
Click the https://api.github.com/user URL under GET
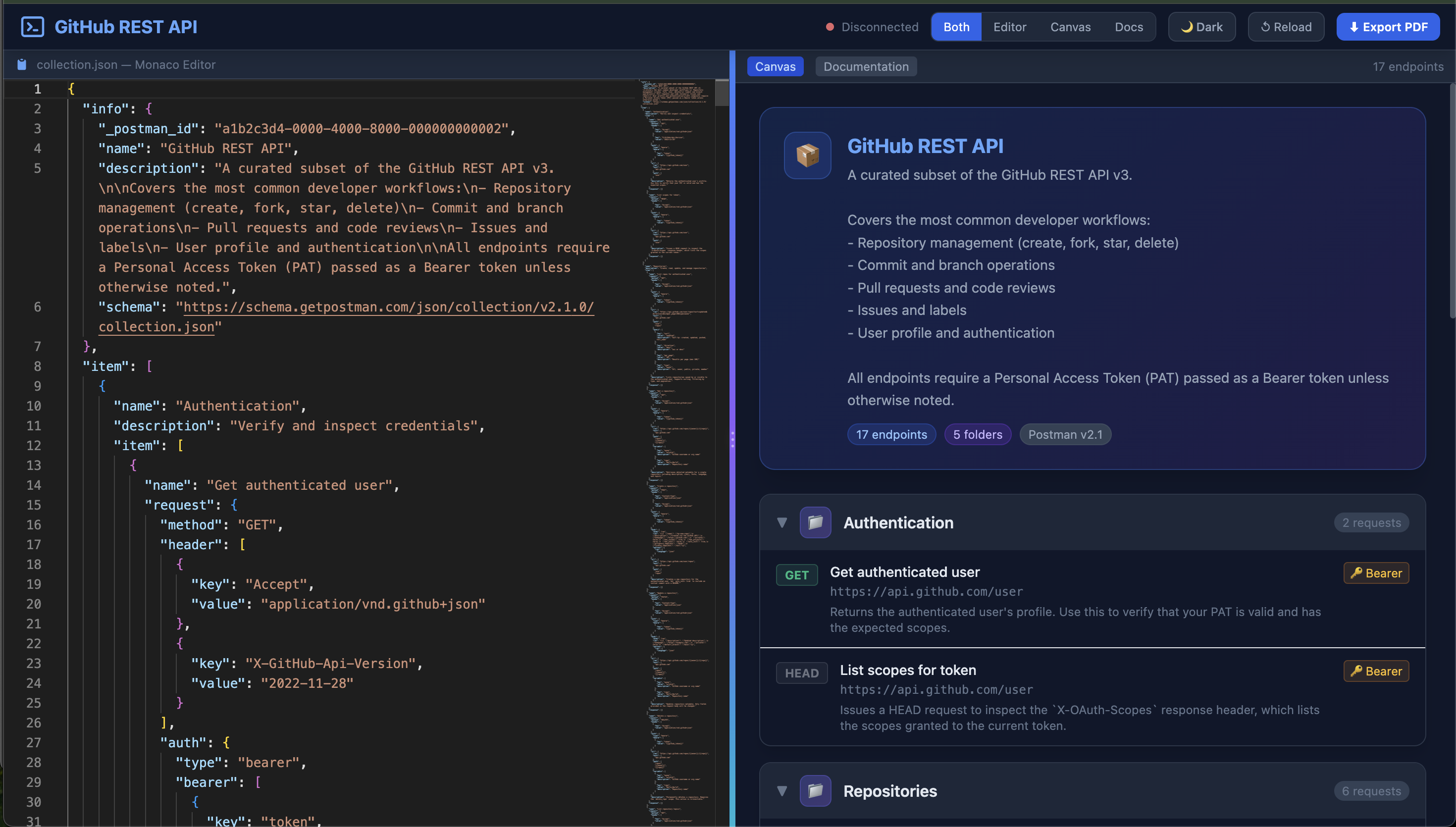[x=926, y=591]
